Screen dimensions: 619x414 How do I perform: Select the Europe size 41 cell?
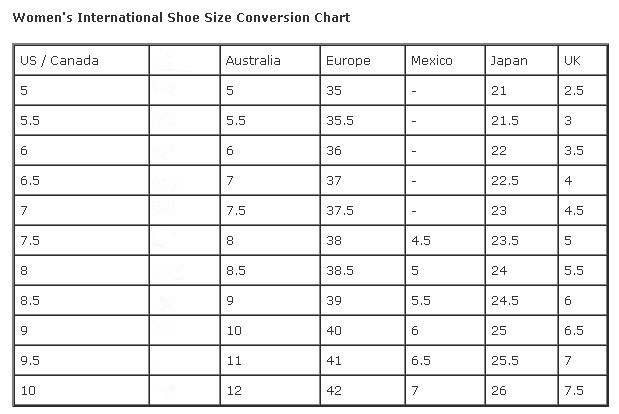[335, 360]
